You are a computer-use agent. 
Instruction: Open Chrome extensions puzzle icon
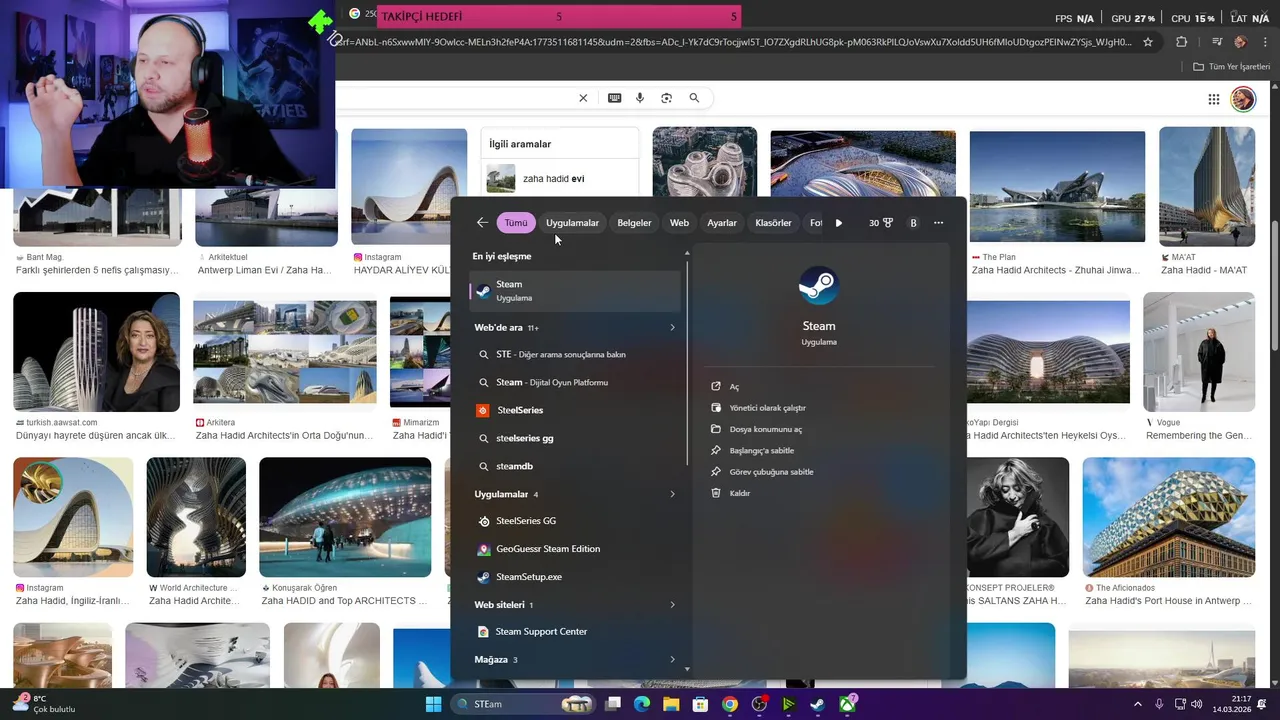[x=1182, y=42]
